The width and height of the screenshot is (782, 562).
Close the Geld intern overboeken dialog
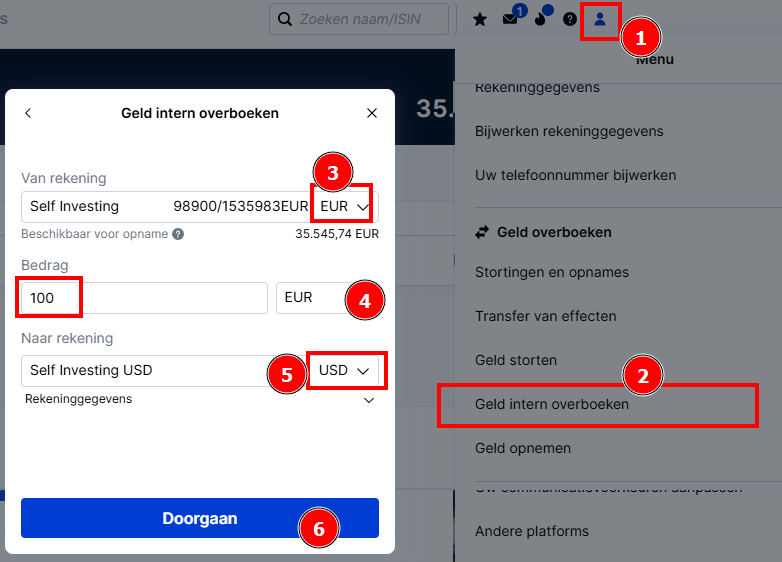[x=372, y=113]
